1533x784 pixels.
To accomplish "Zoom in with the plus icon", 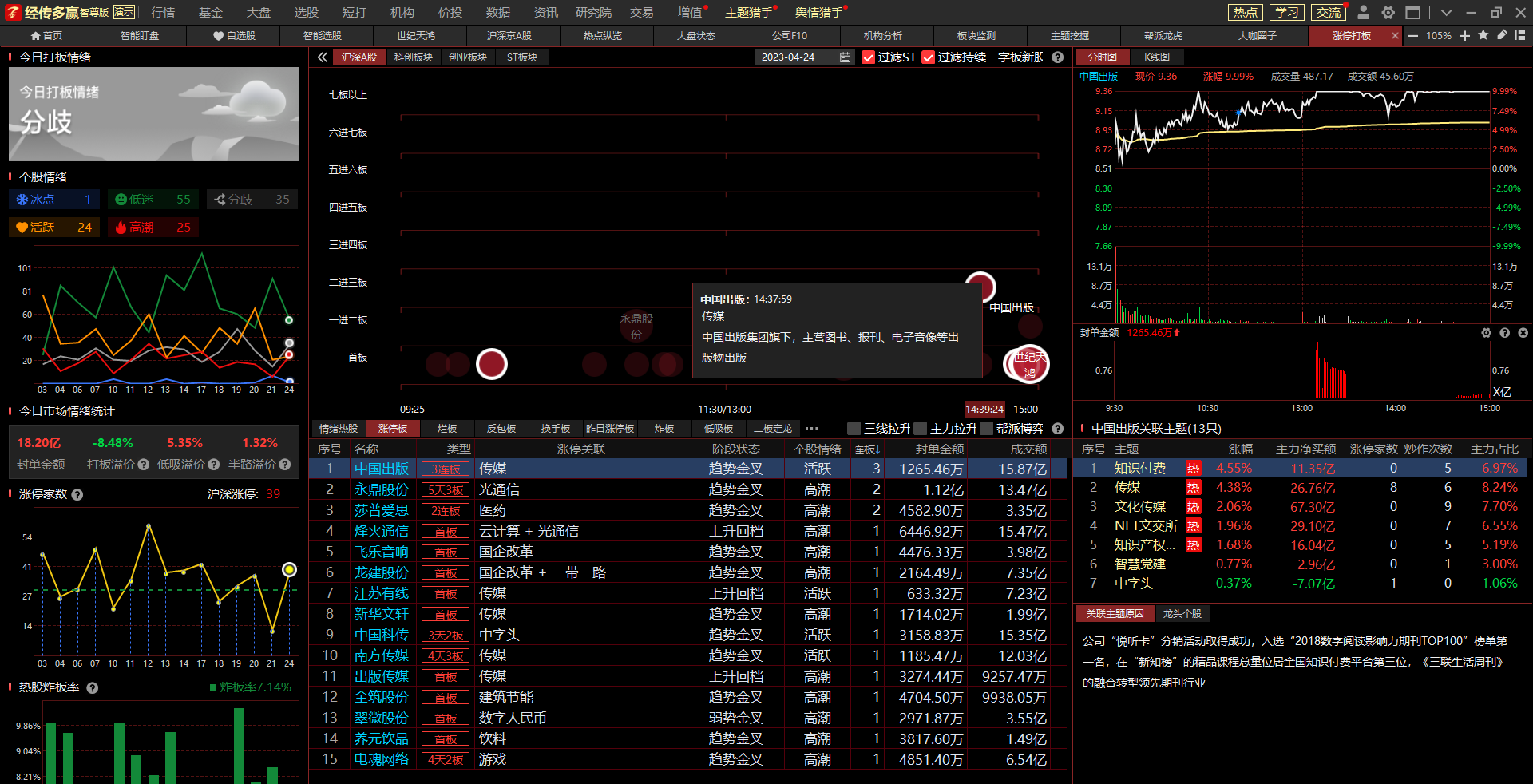I will (1465, 36).
